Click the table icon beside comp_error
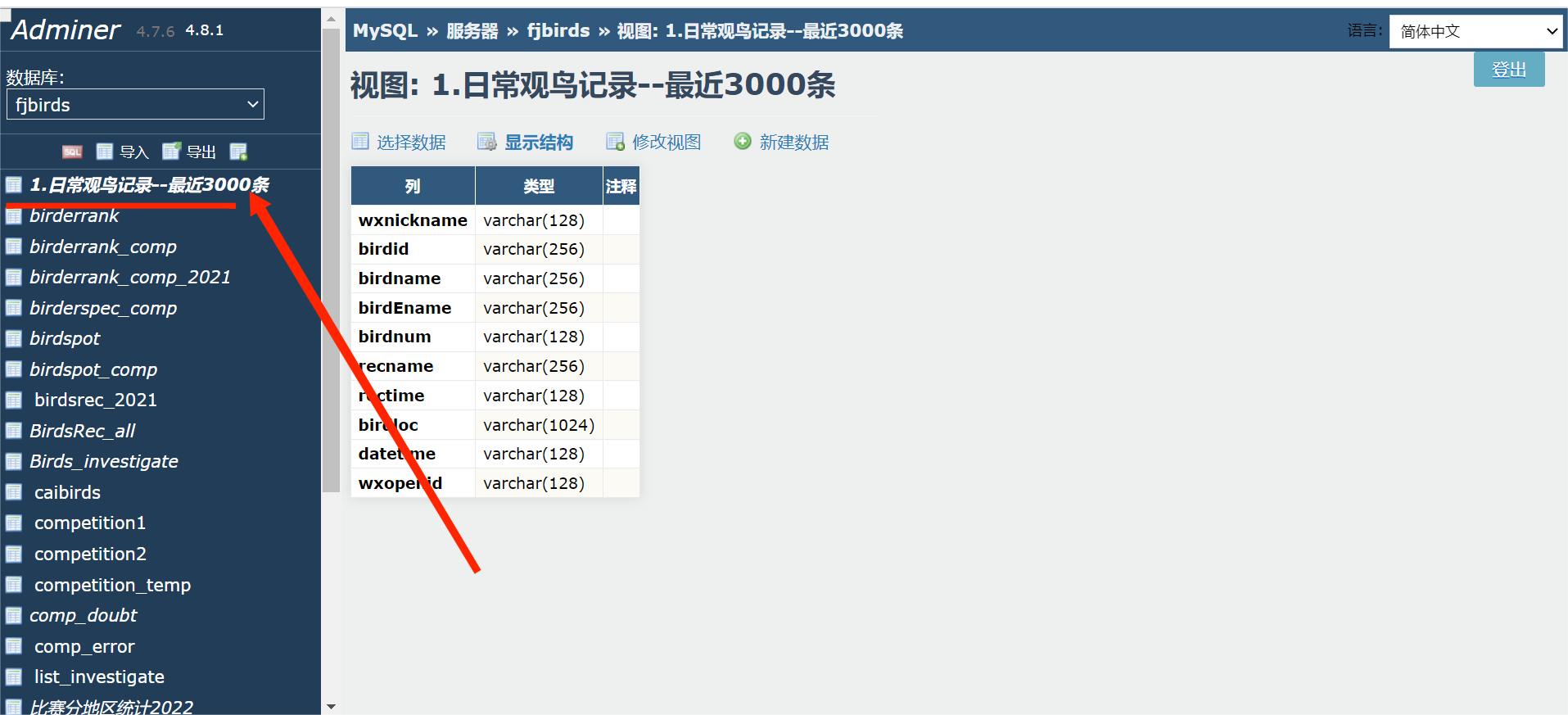This screenshot has width=1568, height=715. click(14, 646)
